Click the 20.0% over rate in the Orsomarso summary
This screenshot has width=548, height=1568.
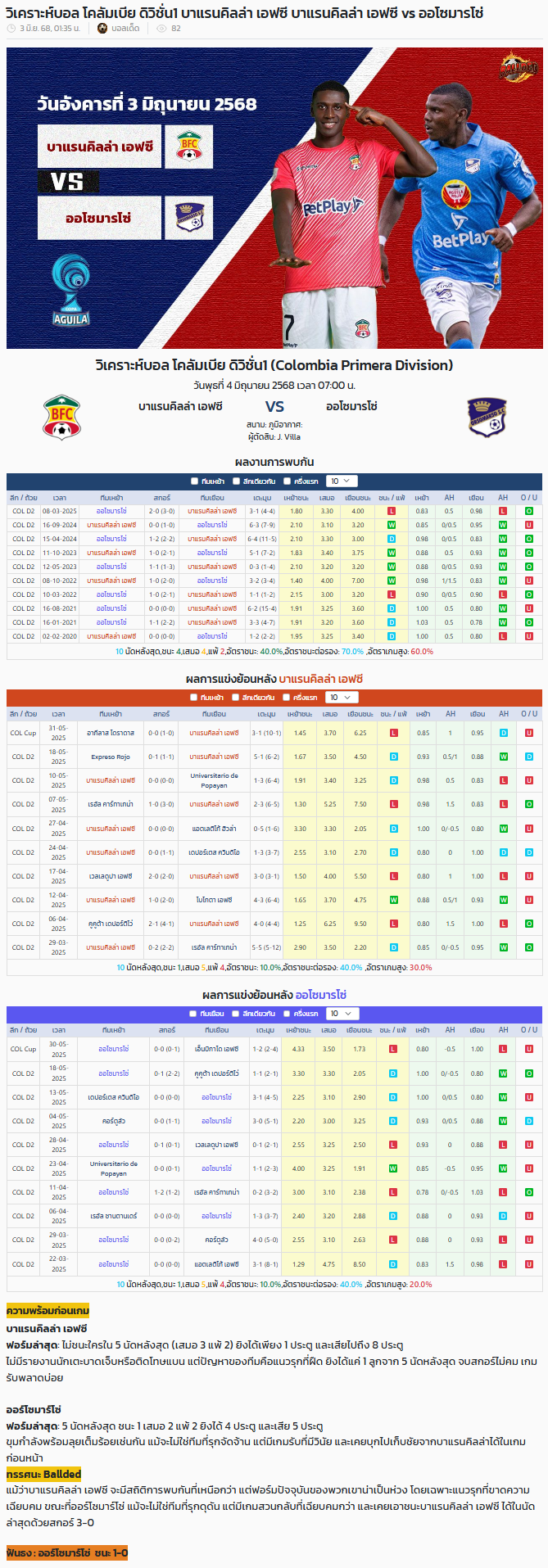click(421, 1284)
